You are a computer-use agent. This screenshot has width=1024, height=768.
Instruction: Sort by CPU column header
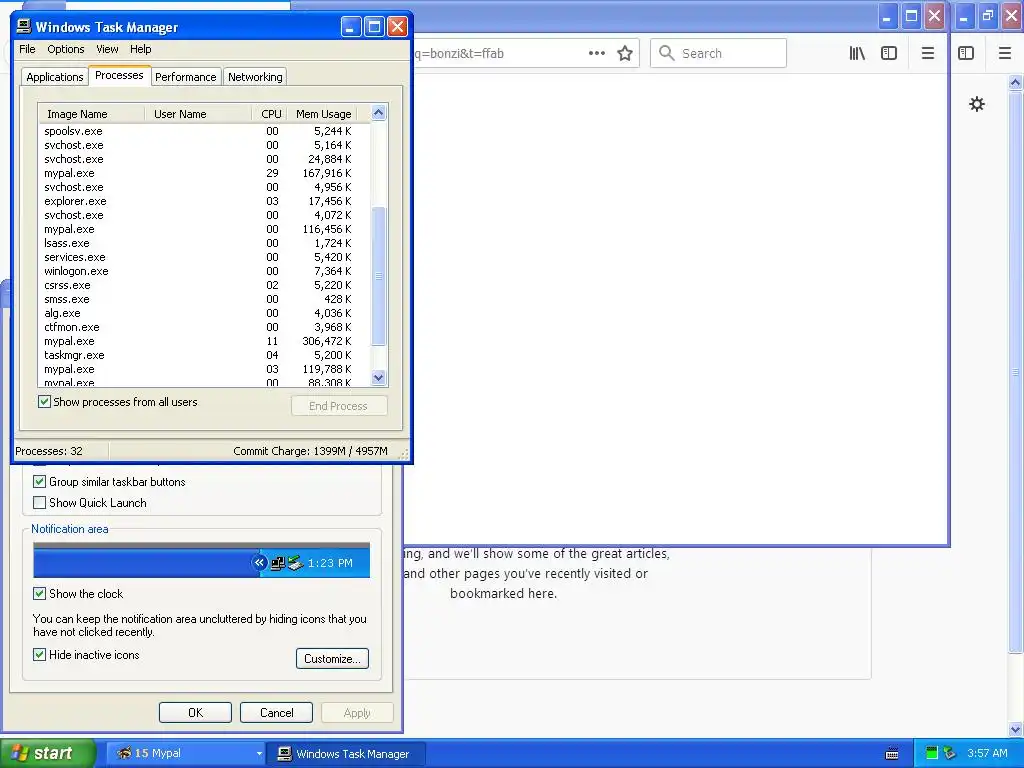point(270,114)
